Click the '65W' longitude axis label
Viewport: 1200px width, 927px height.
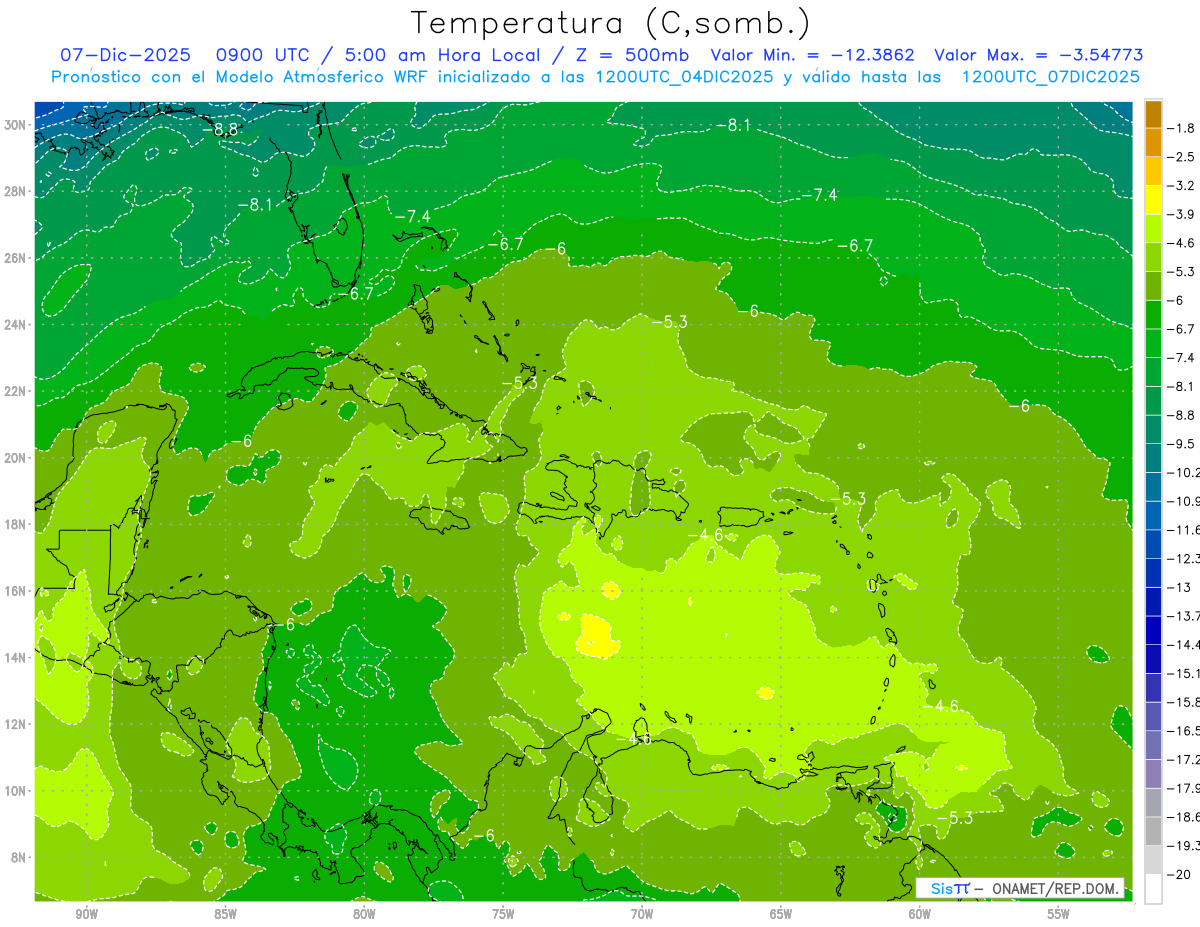tap(781, 914)
